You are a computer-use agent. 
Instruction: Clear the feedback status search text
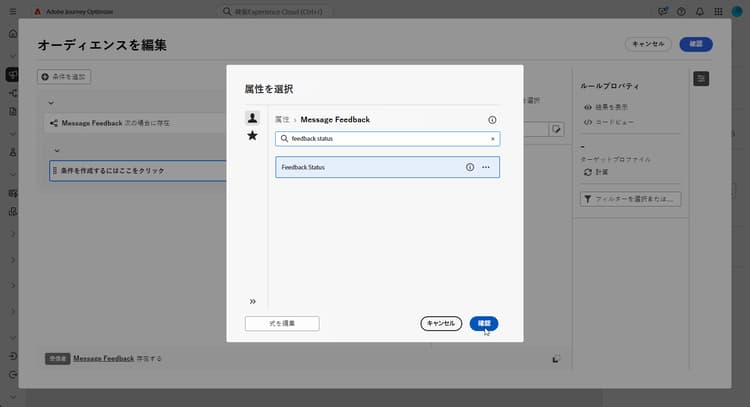tap(492, 139)
